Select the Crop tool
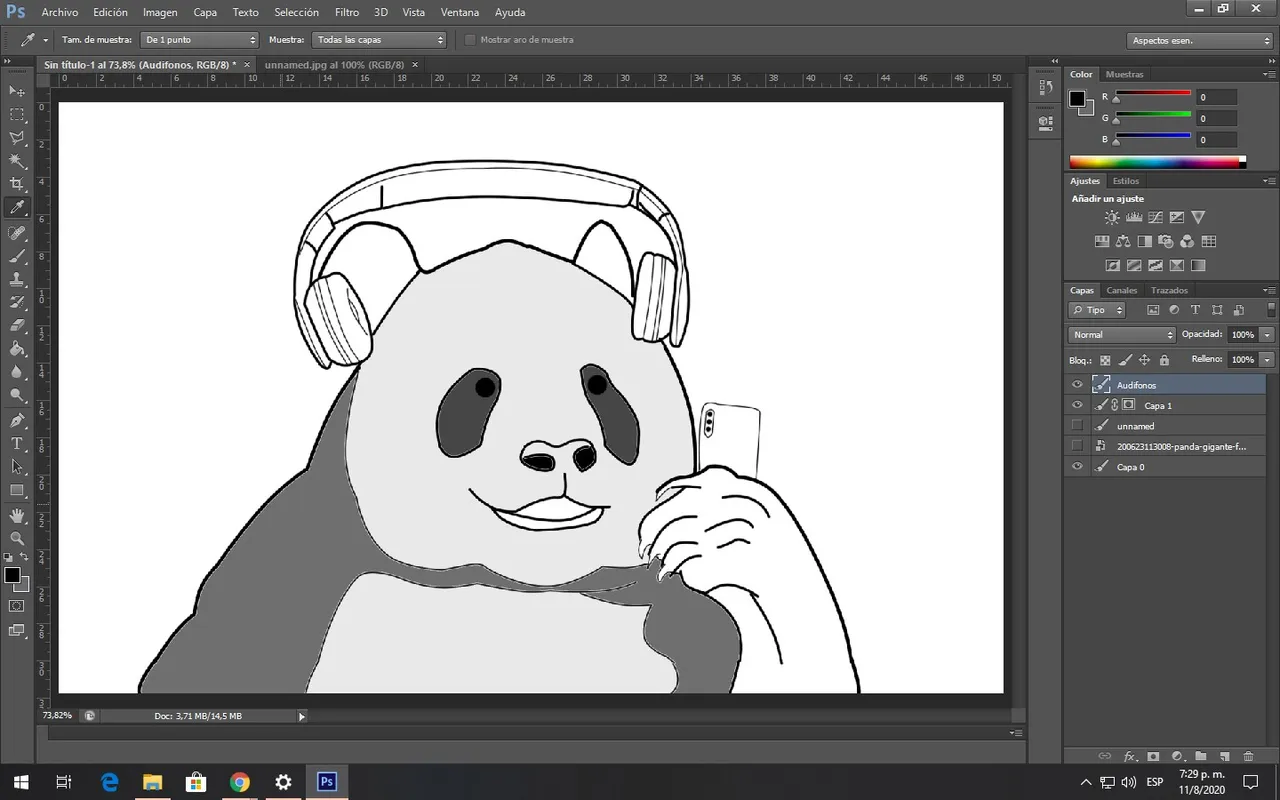 click(17, 185)
